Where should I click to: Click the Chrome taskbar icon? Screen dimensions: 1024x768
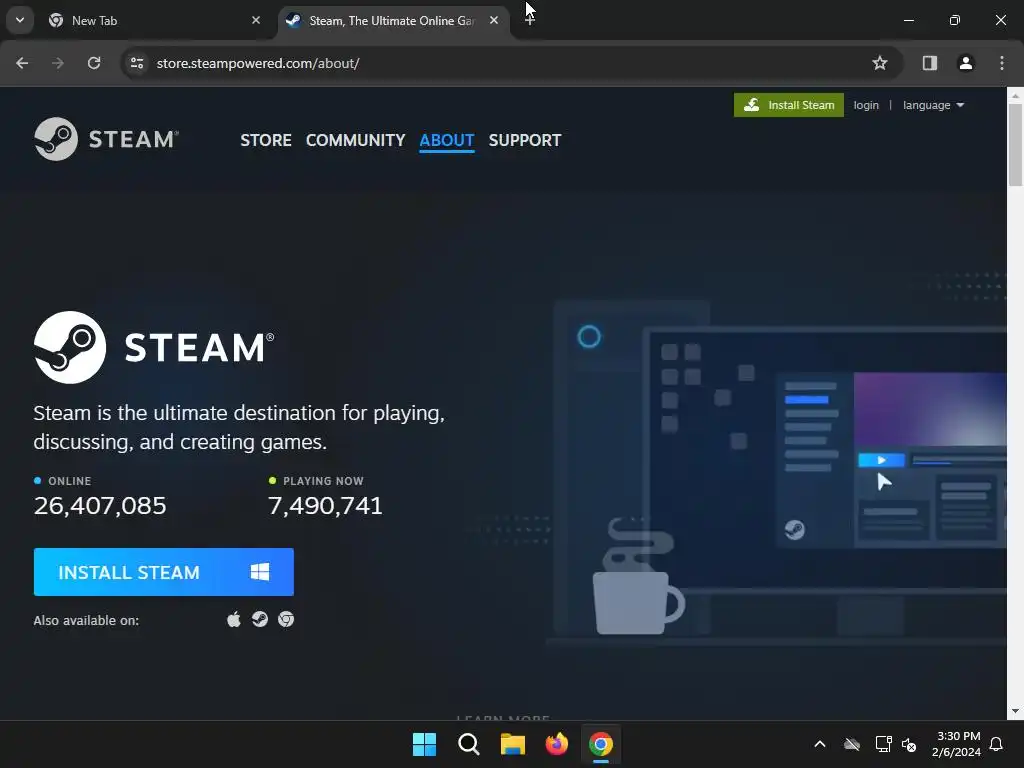(601, 744)
